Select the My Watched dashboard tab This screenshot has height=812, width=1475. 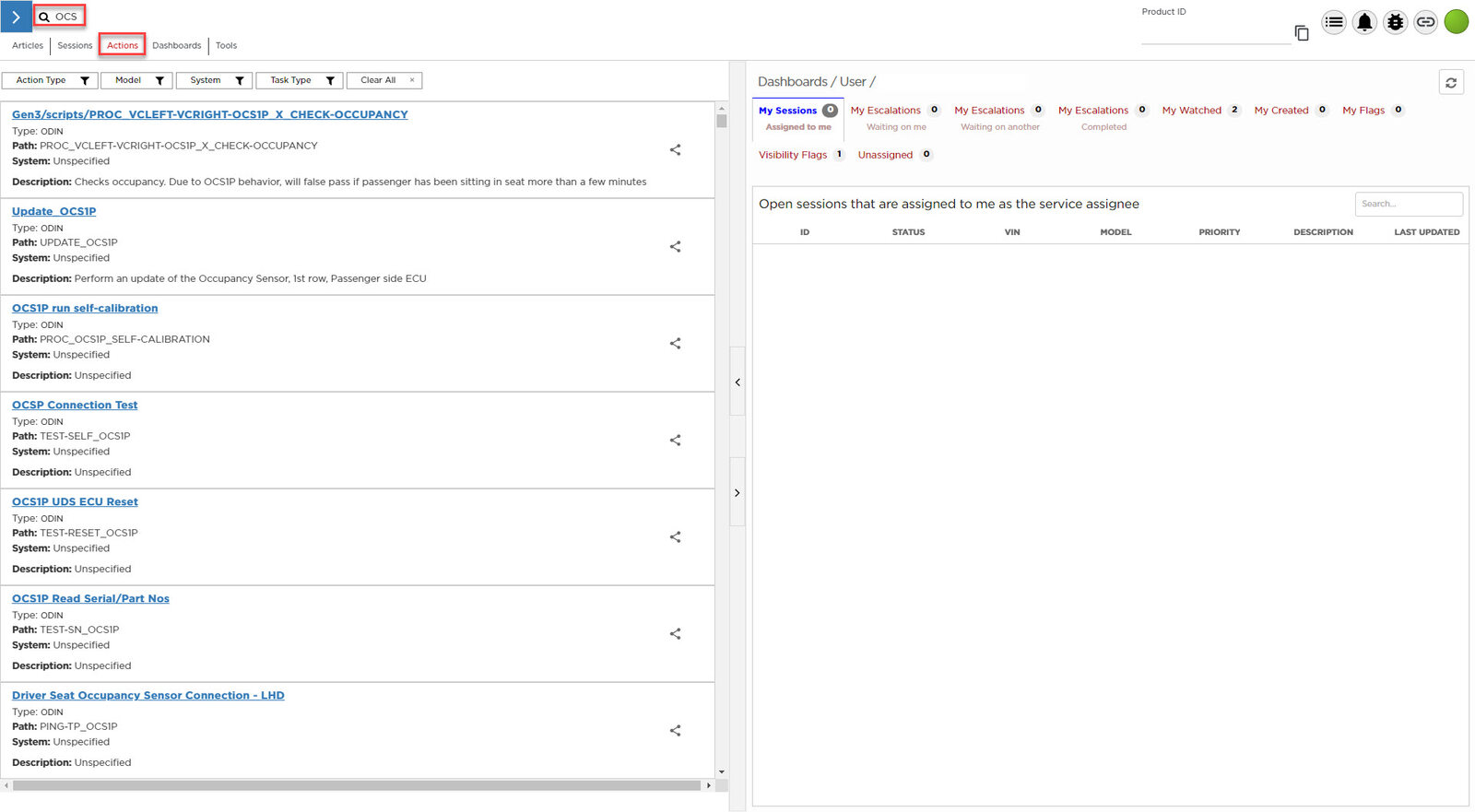click(x=1191, y=111)
